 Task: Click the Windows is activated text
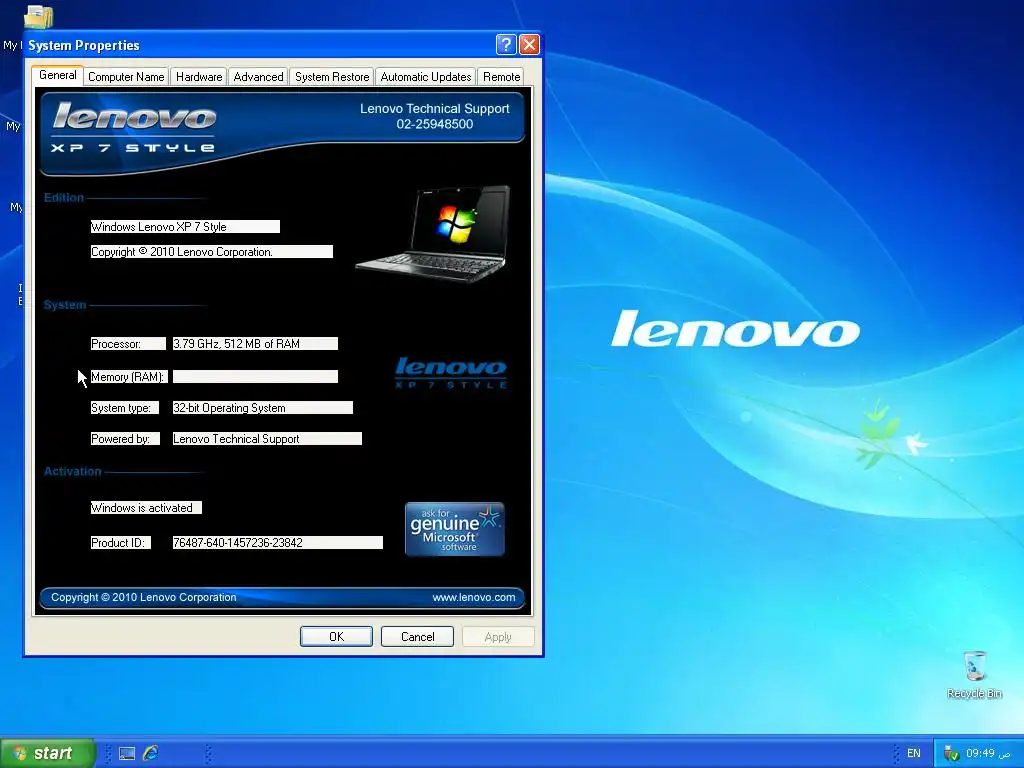tap(146, 508)
